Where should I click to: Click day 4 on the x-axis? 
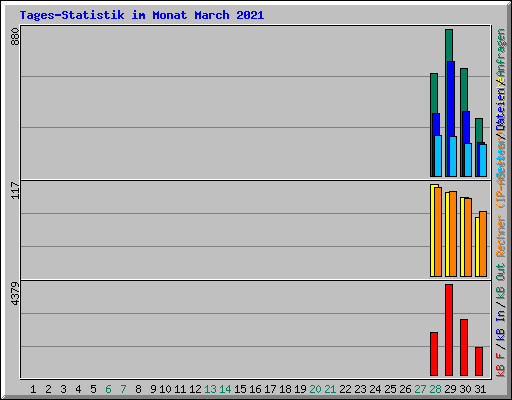click(x=78, y=389)
